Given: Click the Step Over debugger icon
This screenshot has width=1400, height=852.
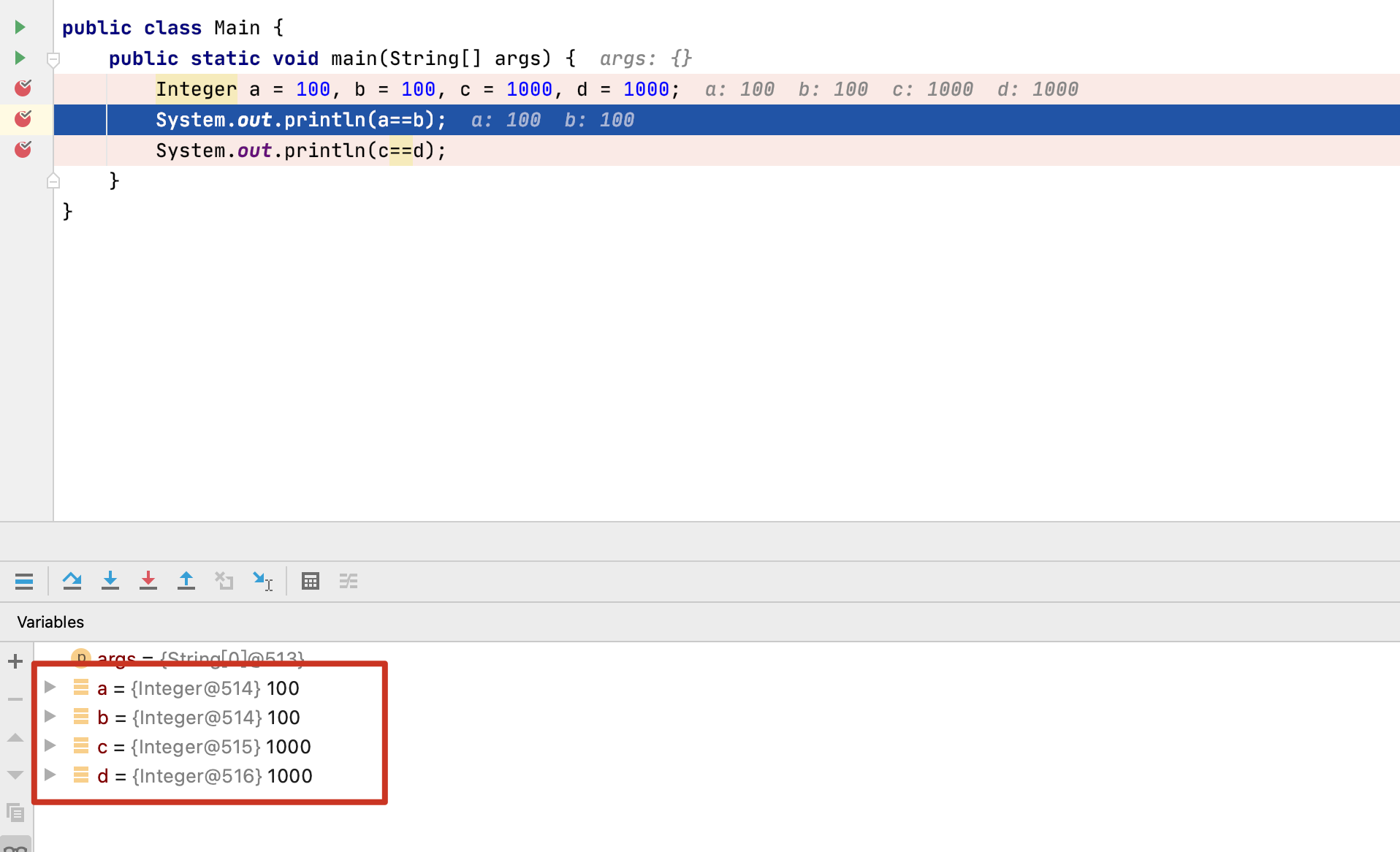Looking at the screenshot, I should point(72,581).
